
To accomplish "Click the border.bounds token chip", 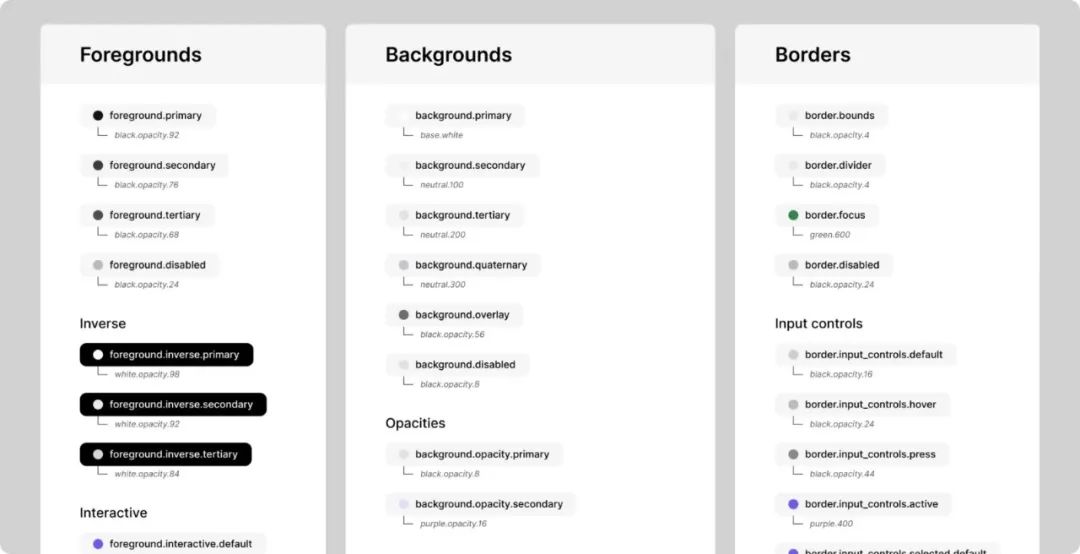I will pyautogui.click(x=831, y=116).
